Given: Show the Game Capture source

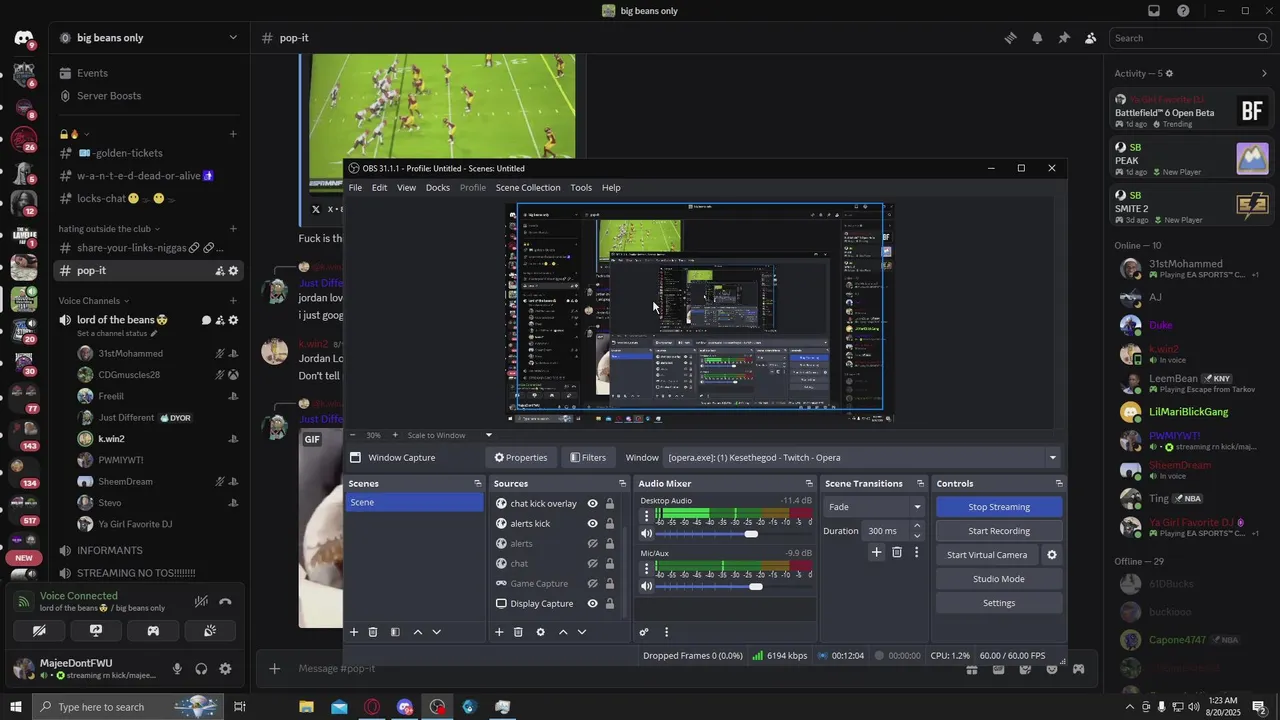Looking at the screenshot, I should pyautogui.click(x=592, y=584).
